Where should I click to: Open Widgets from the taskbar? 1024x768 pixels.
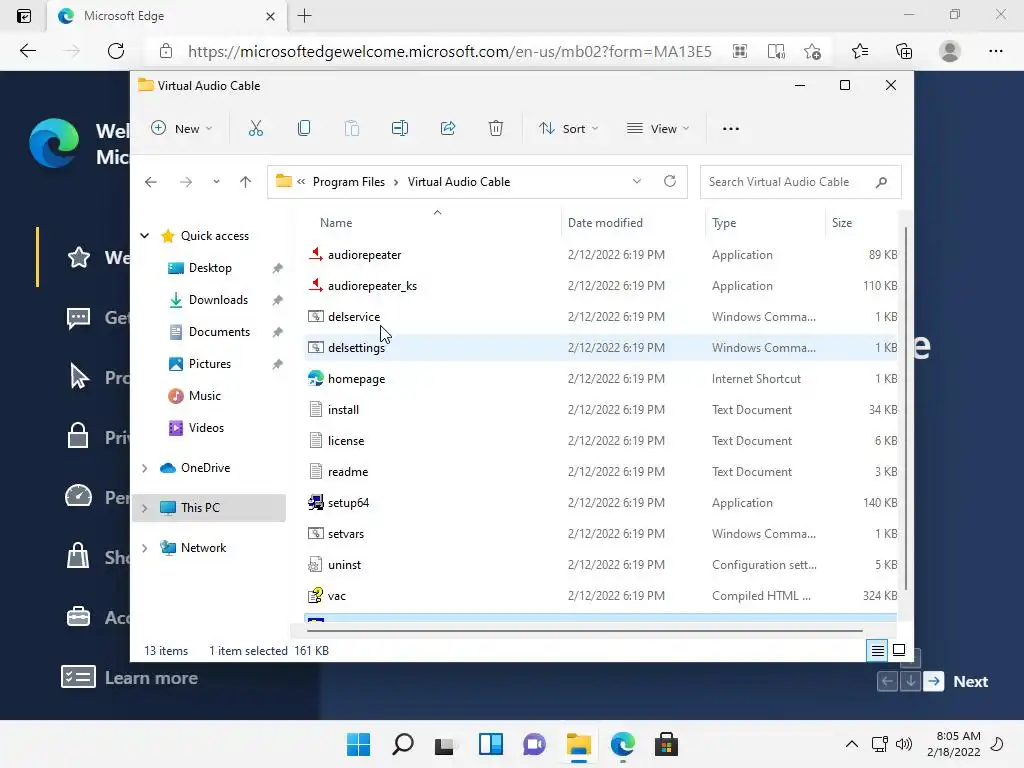tap(490, 744)
